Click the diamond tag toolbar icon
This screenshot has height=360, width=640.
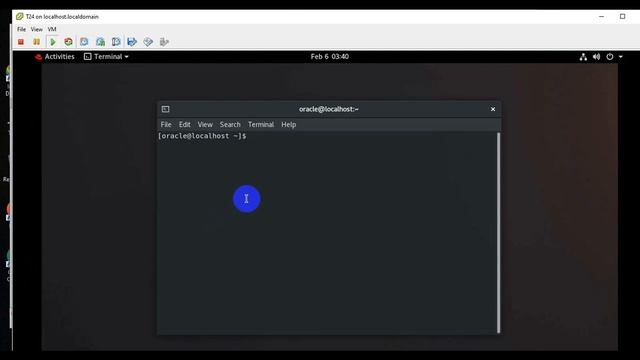point(148,42)
